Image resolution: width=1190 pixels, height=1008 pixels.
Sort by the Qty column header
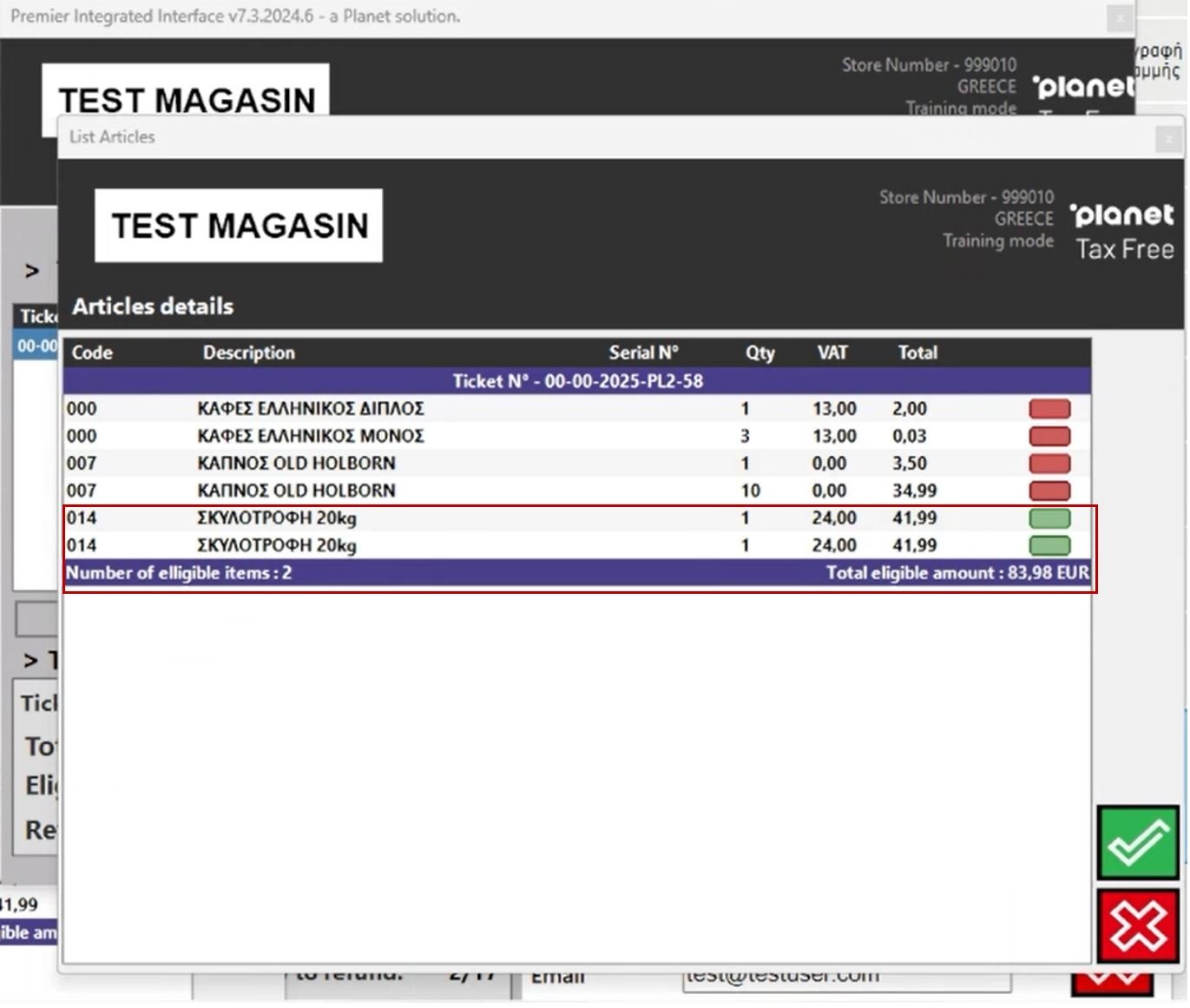[759, 352]
